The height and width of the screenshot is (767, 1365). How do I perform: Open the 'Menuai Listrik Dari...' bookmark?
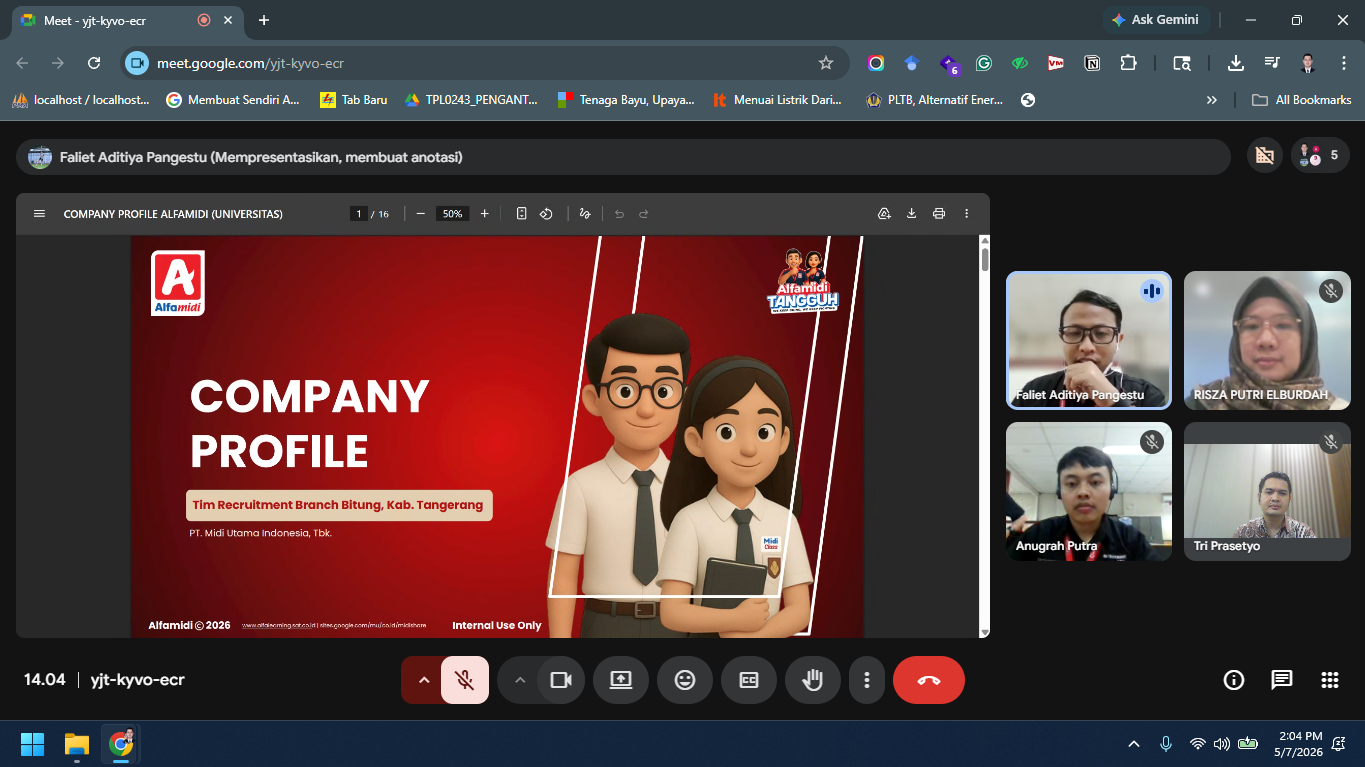[x=777, y=100]
